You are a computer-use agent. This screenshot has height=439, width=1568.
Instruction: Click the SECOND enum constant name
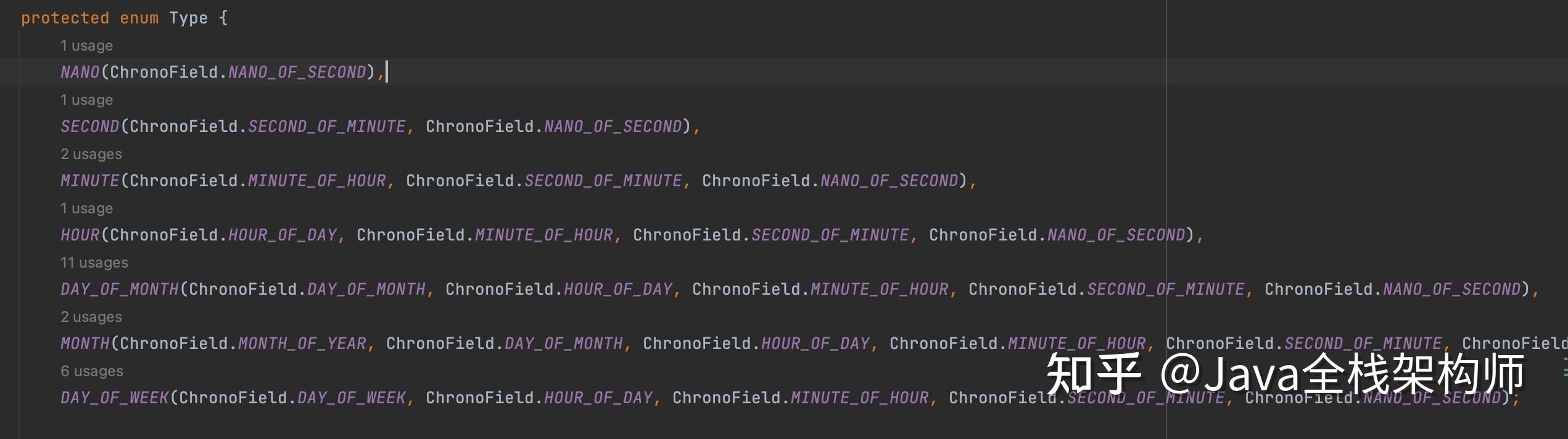[89, 126]
